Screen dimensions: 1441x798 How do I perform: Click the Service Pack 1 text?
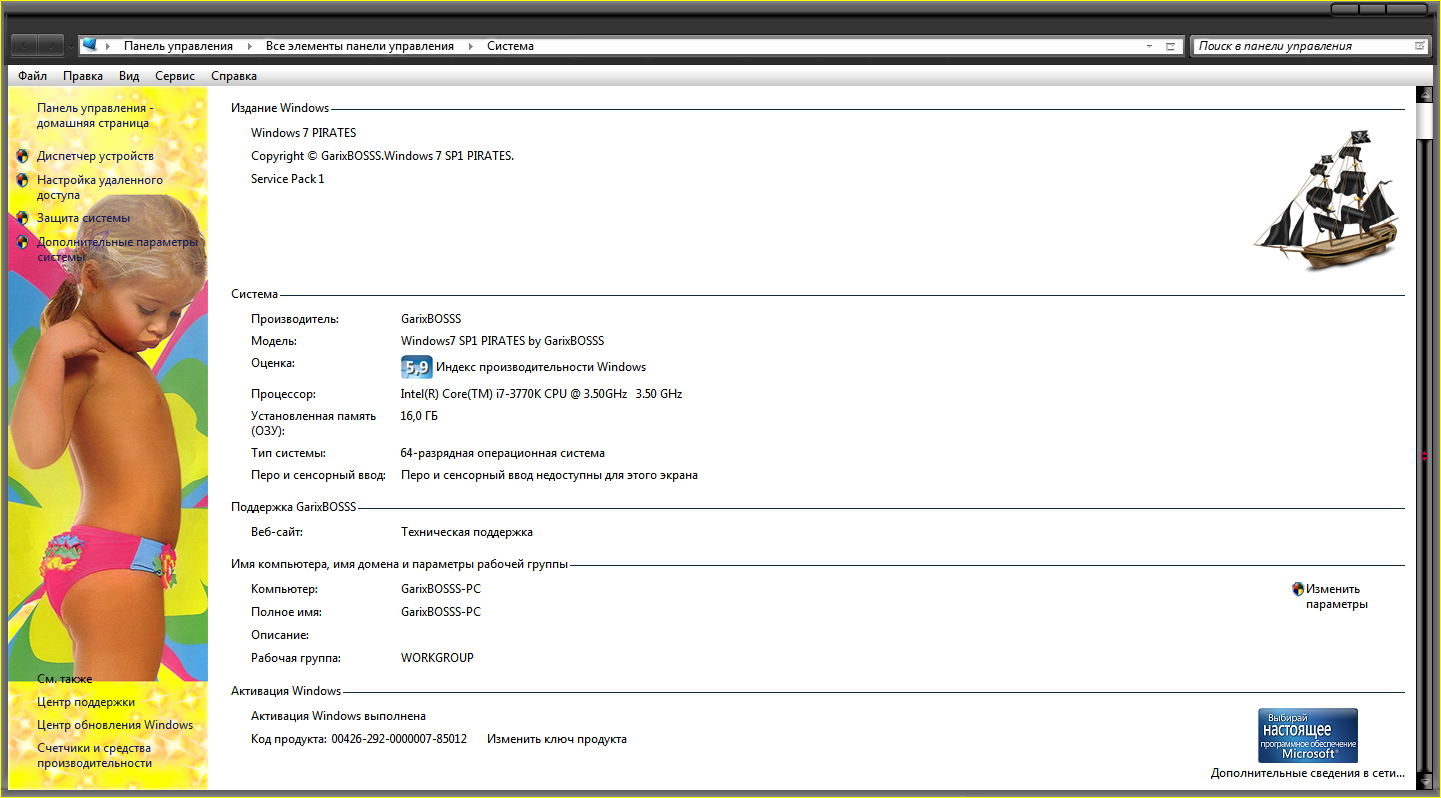click(288, 179)
